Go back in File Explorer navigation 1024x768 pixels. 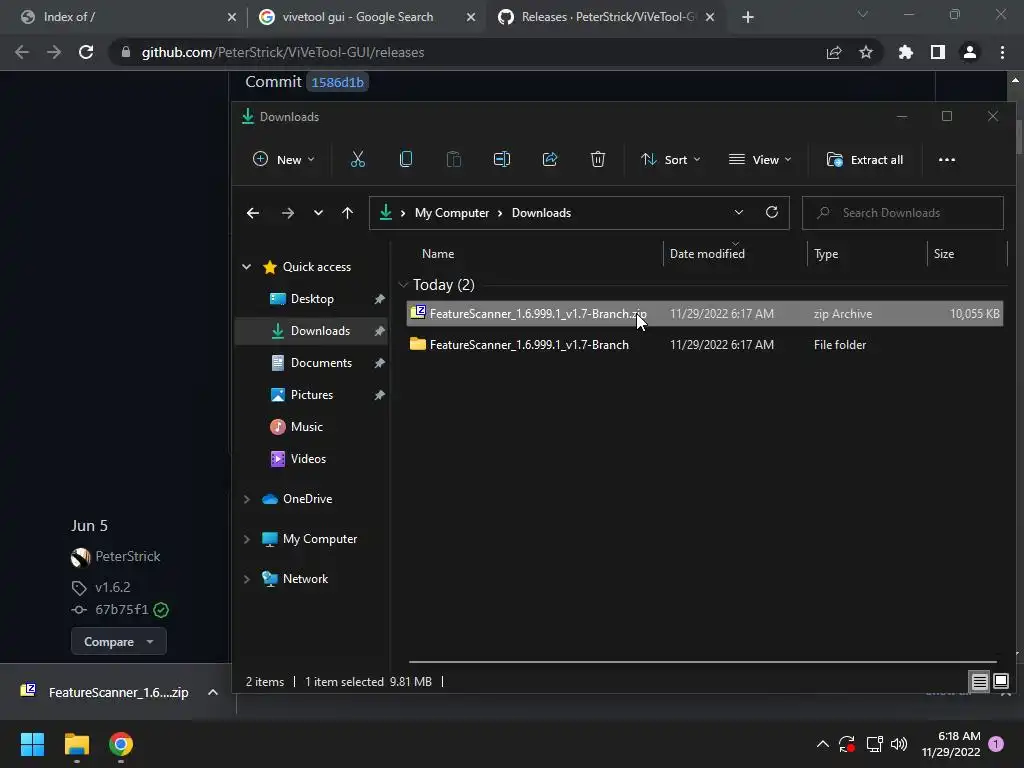coord(253,213)
